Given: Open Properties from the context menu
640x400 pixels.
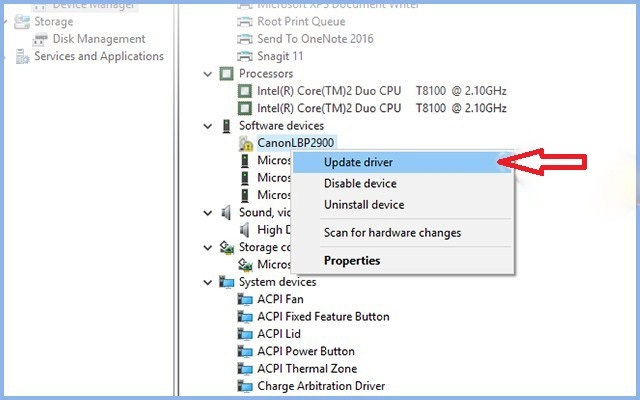Looking at the screenshot, I should (352, 261).
